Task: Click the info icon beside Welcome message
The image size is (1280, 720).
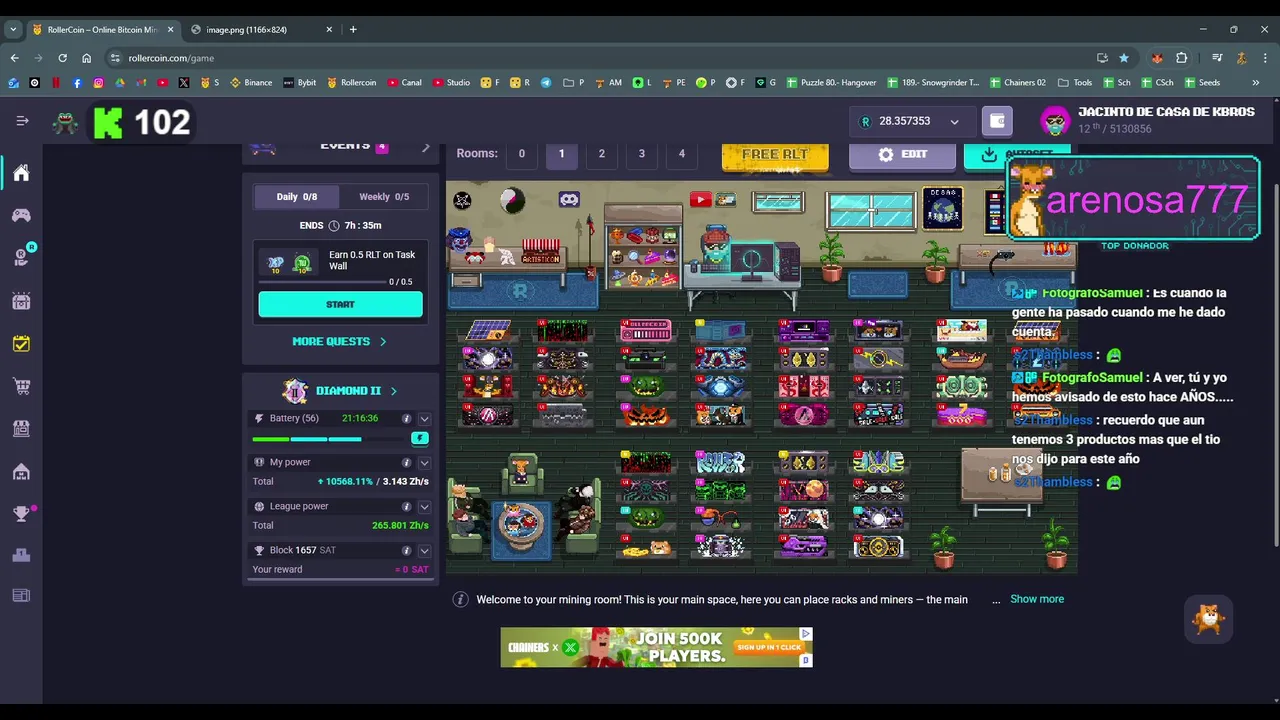Action: (460, 599)
